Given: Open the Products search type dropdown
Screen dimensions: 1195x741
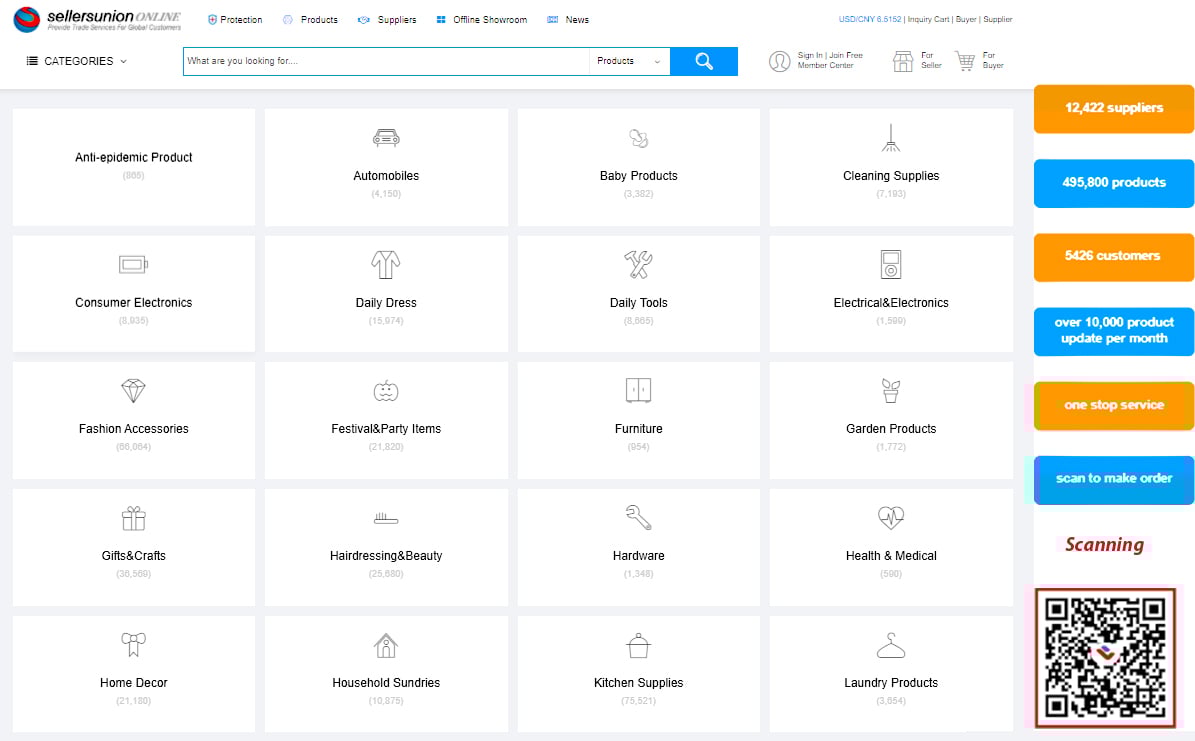Looking at the screenshot, I should tap(628, 61).
